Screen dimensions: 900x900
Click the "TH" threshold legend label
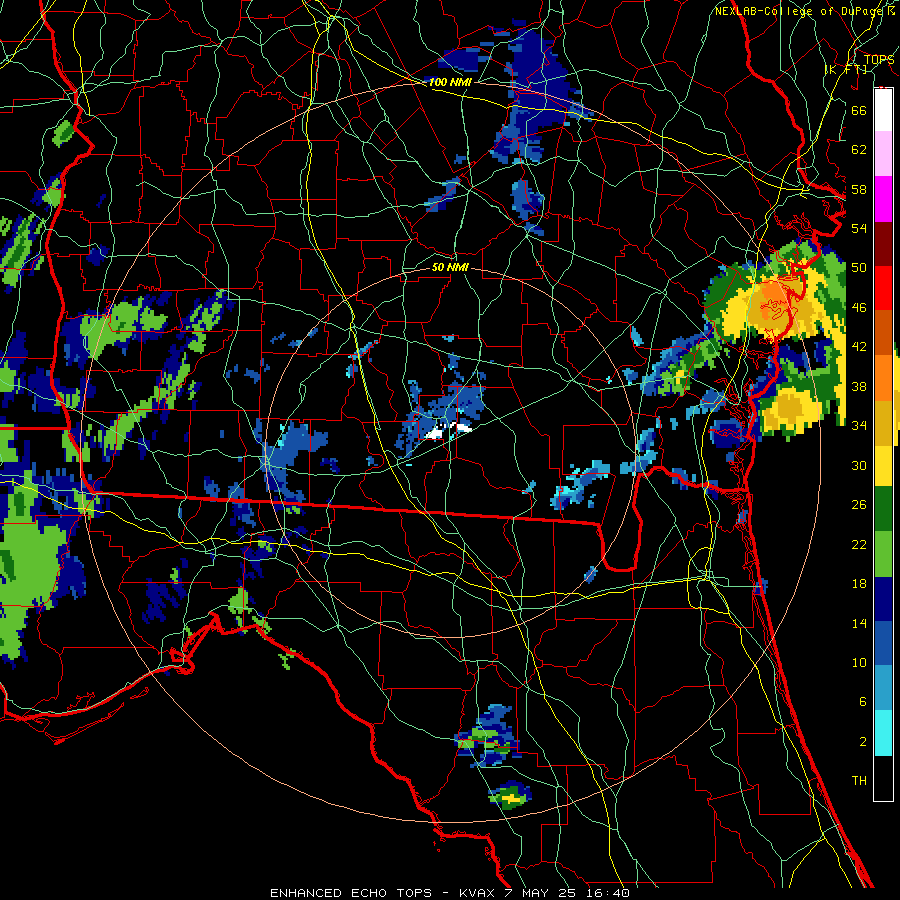pyautogui.click(x=859, y=781)
